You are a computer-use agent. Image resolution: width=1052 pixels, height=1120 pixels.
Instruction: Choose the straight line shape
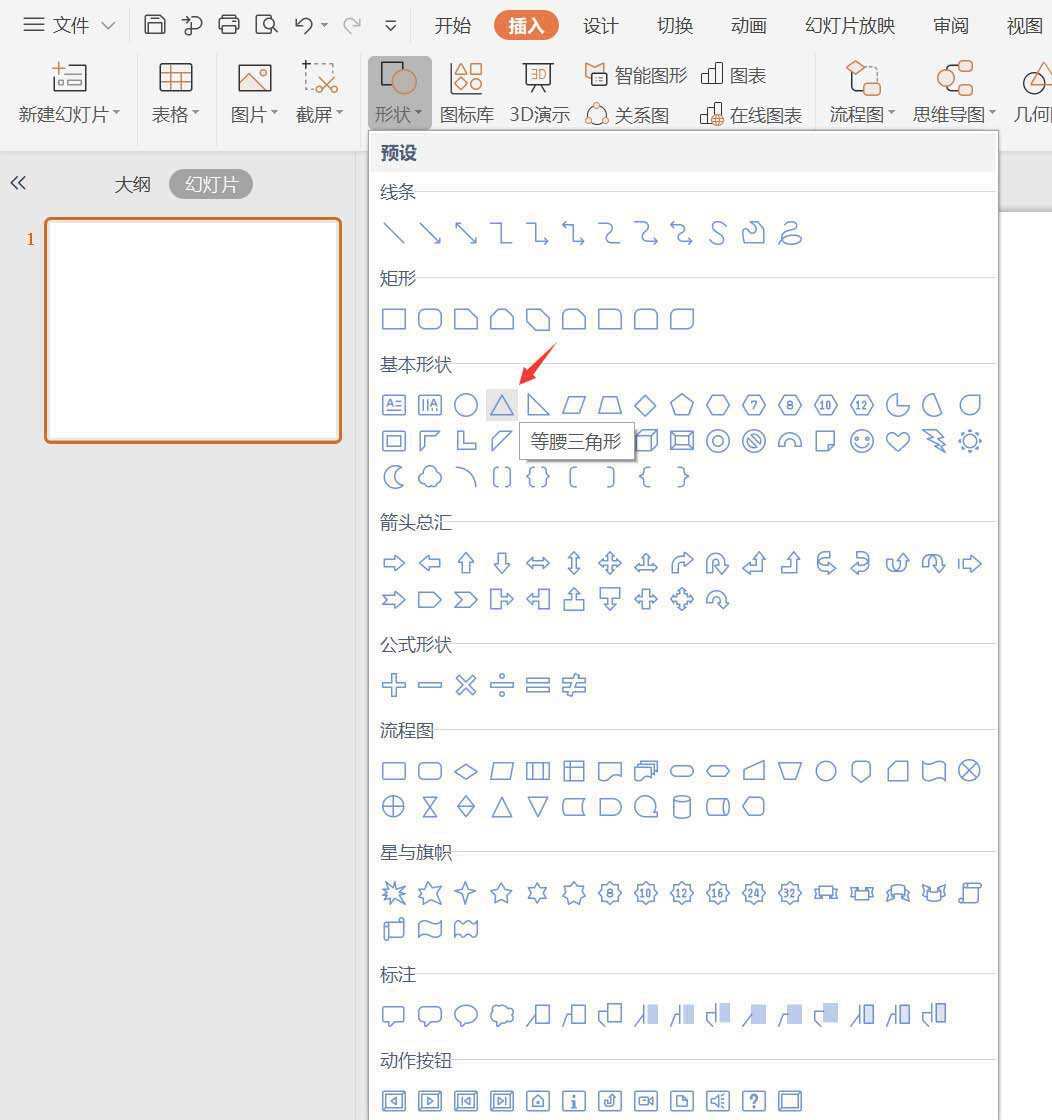tap(394, 233)
